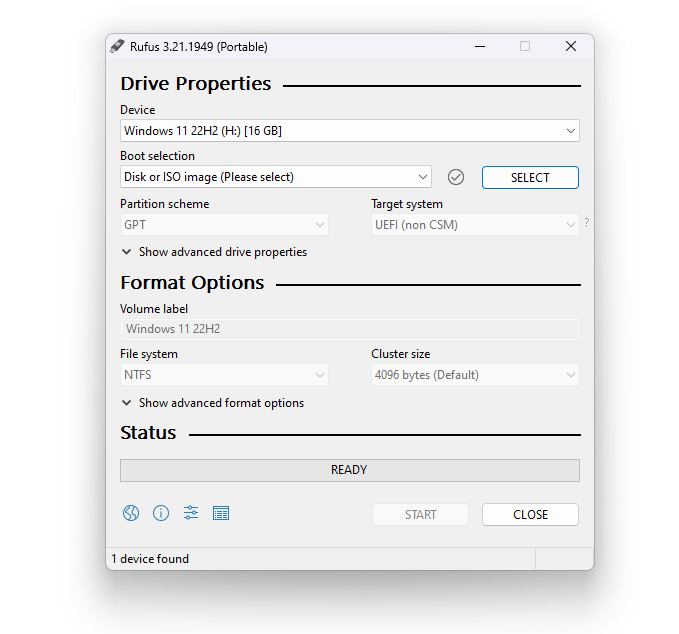Click the checksum checkmark icon

pyautogui.click(x=456, y=177)
